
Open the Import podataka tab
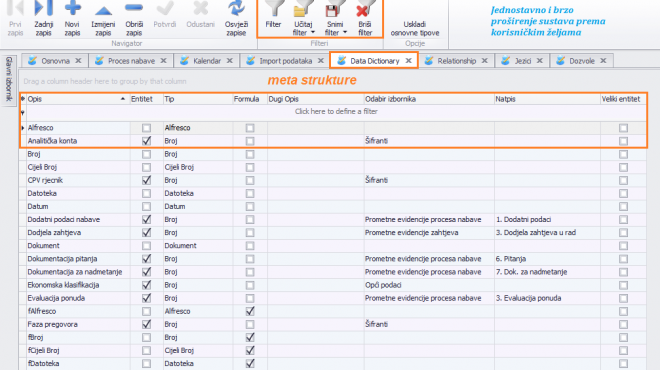[x=285, y=61]
